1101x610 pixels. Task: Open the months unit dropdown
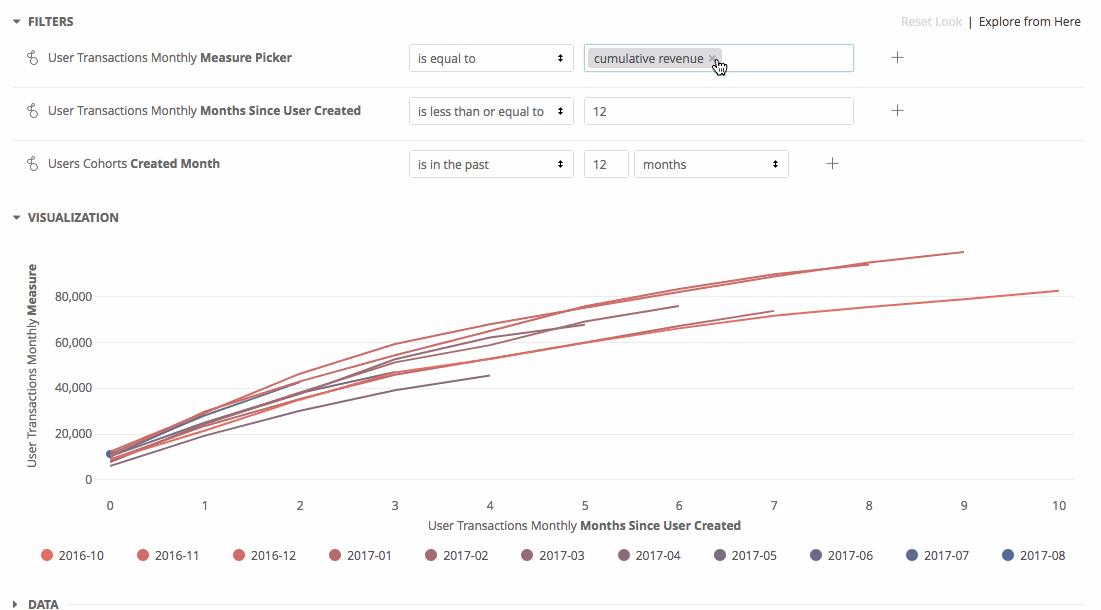tap(711, 164)
